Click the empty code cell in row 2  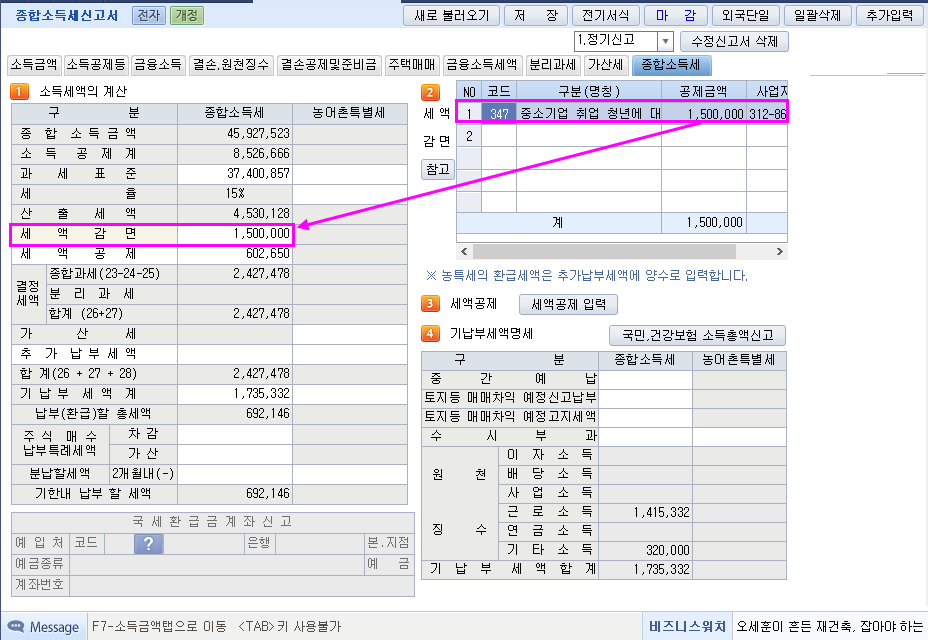click(499, 136)
